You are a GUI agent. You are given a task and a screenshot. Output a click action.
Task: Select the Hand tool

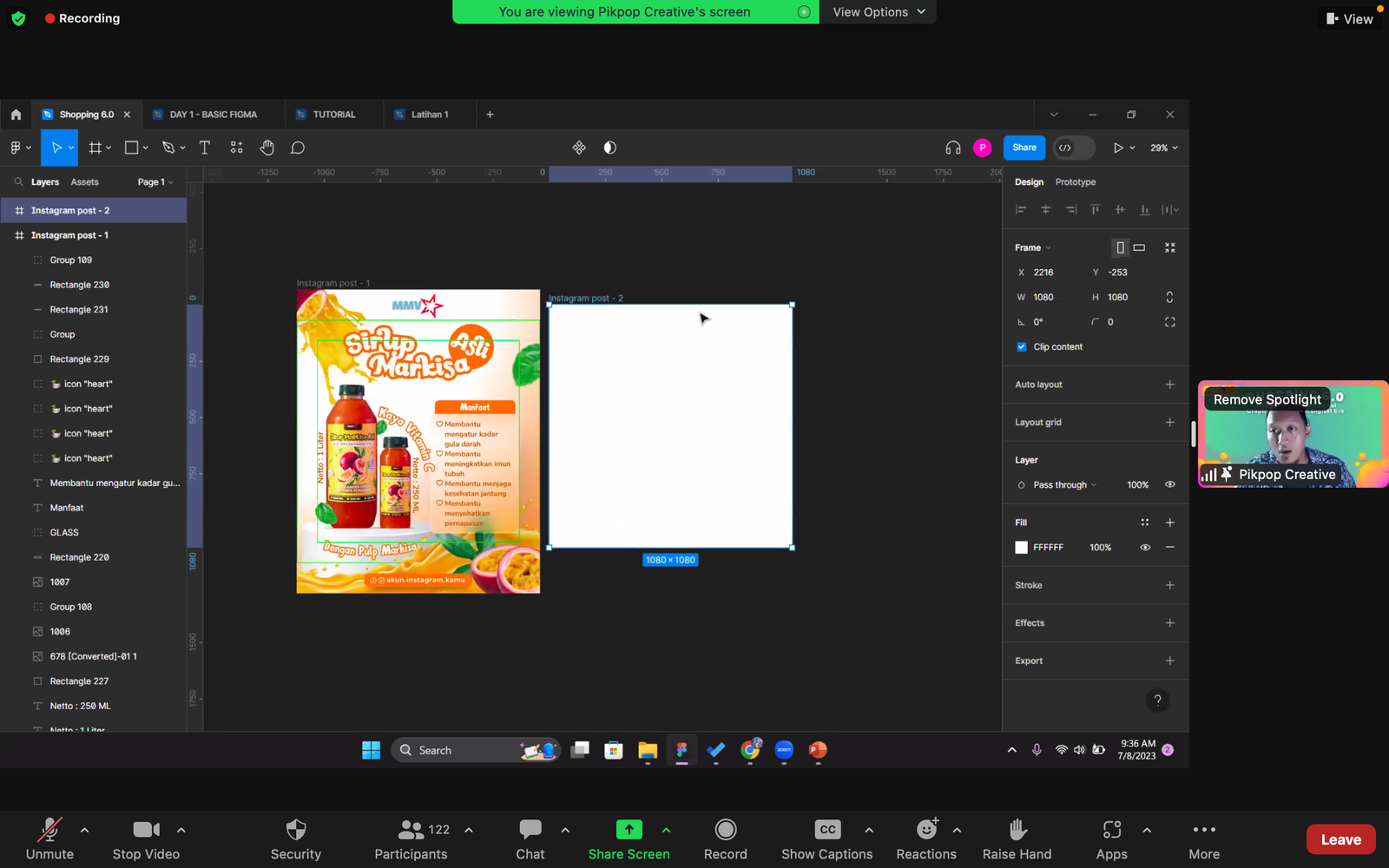[x=267, y=148]
